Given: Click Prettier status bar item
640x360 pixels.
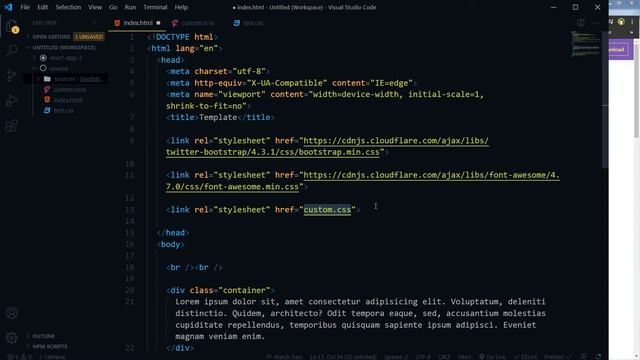Looking at the screenshot, I should [x=558, y=357].
